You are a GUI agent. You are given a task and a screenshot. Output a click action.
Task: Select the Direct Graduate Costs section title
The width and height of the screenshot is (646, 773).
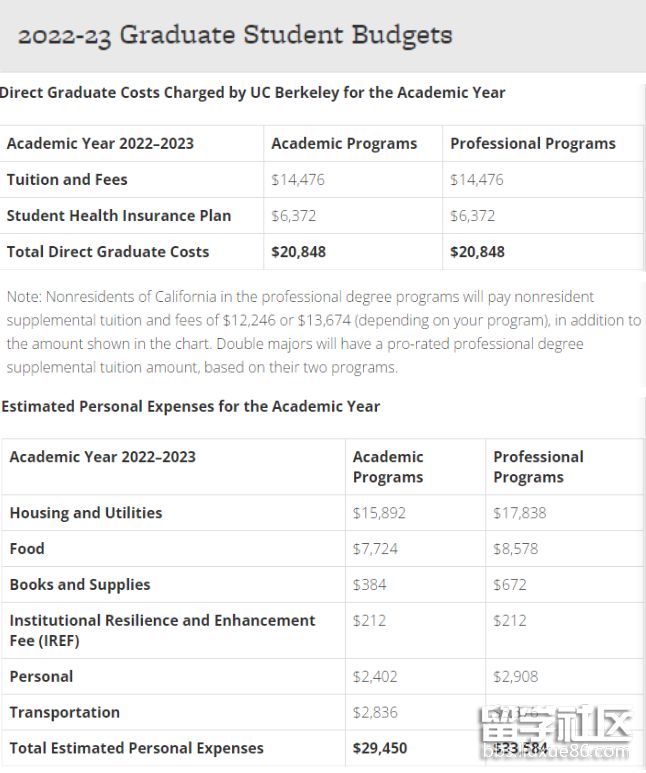point(252,92)
